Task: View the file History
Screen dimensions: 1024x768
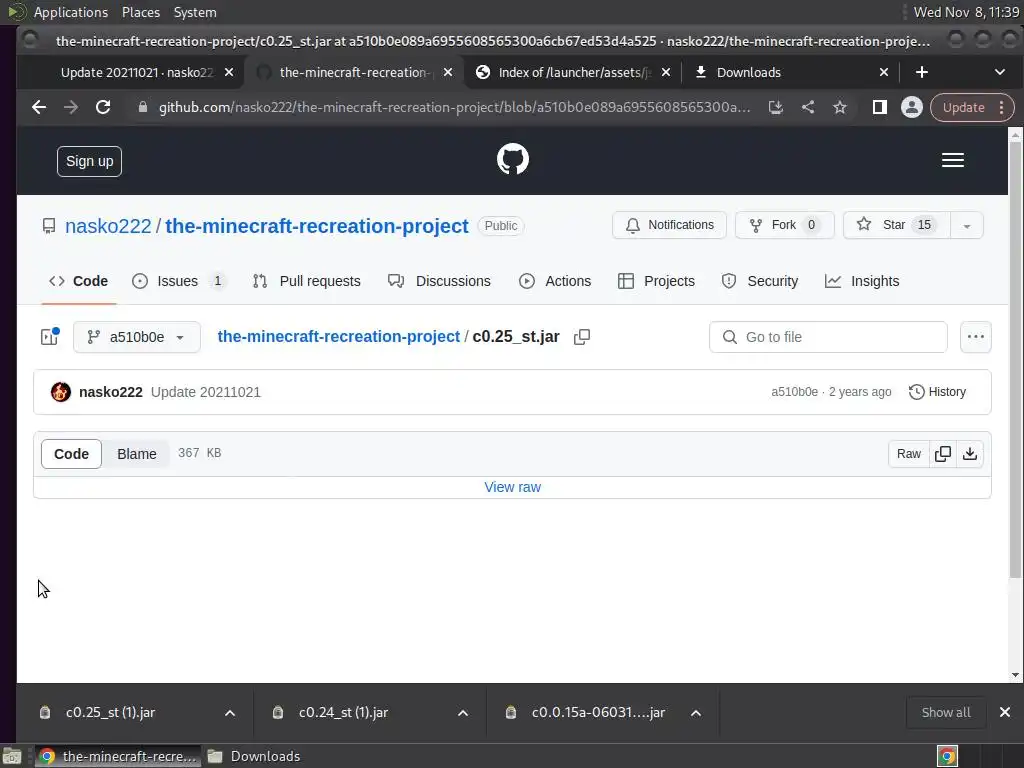Action: tap(937, 392)
